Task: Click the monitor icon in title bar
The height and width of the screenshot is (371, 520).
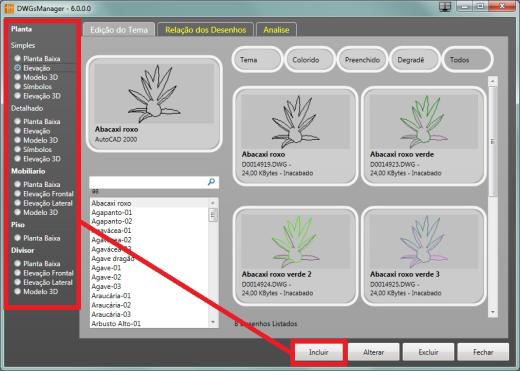Action: click(445, 7)
